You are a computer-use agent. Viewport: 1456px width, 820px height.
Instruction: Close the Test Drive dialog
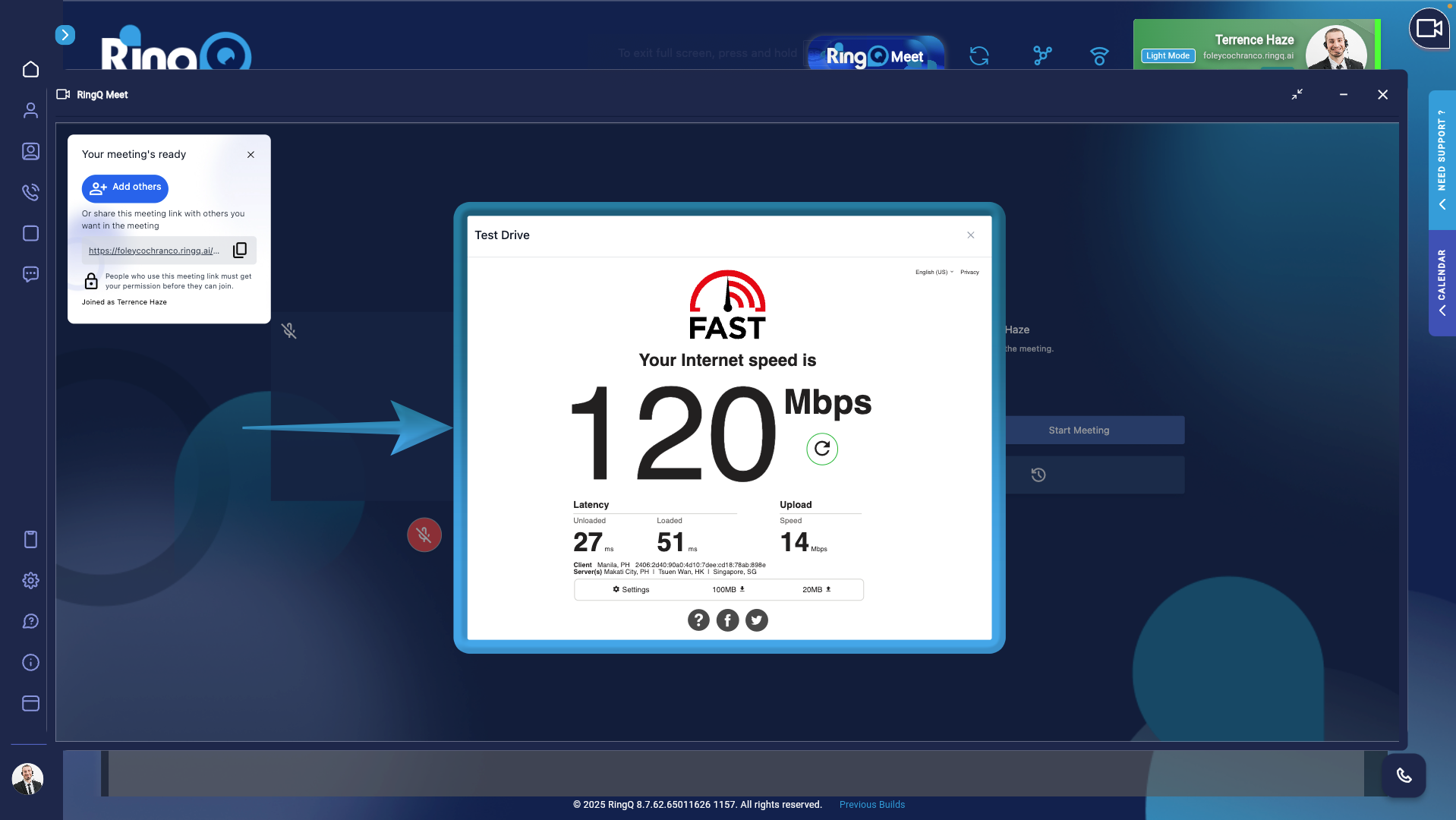tap(971, 235)
